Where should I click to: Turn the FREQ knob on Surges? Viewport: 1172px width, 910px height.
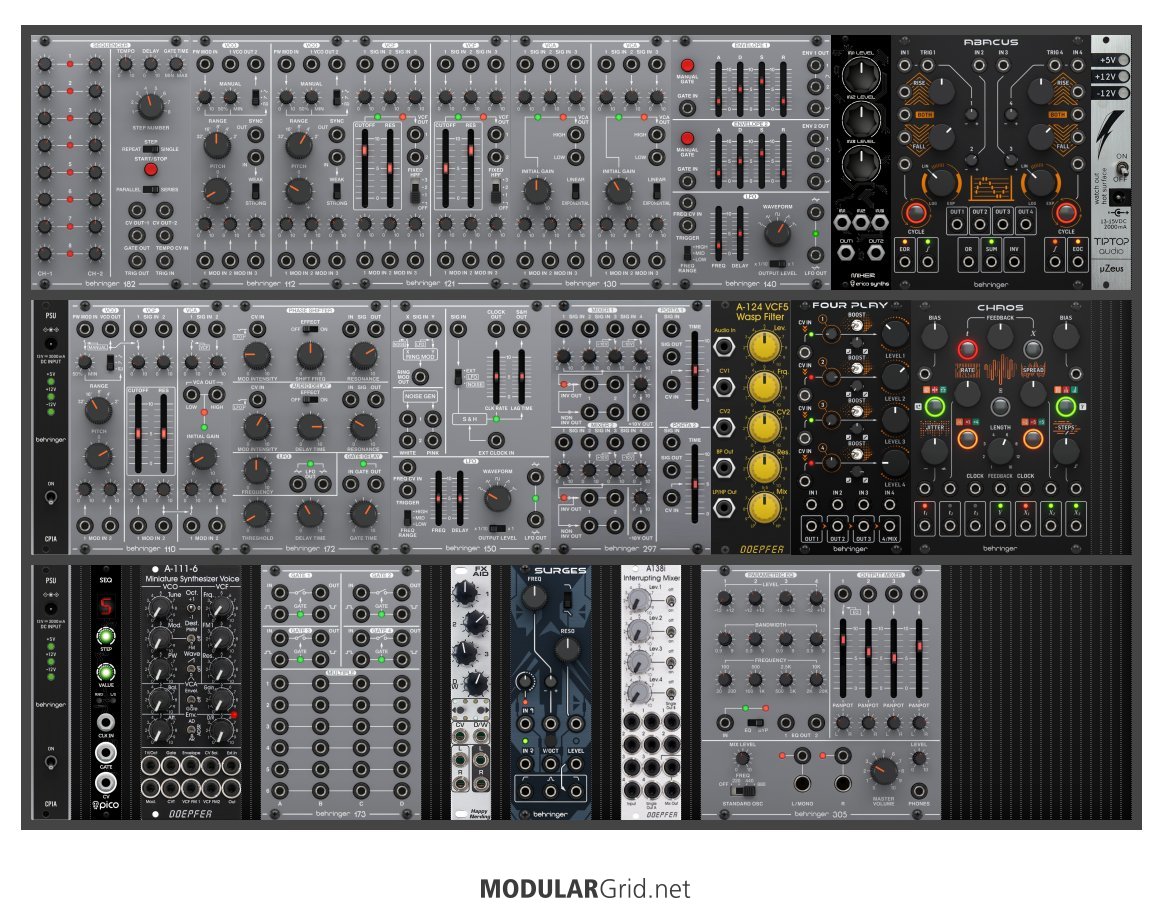coord(534,597)
